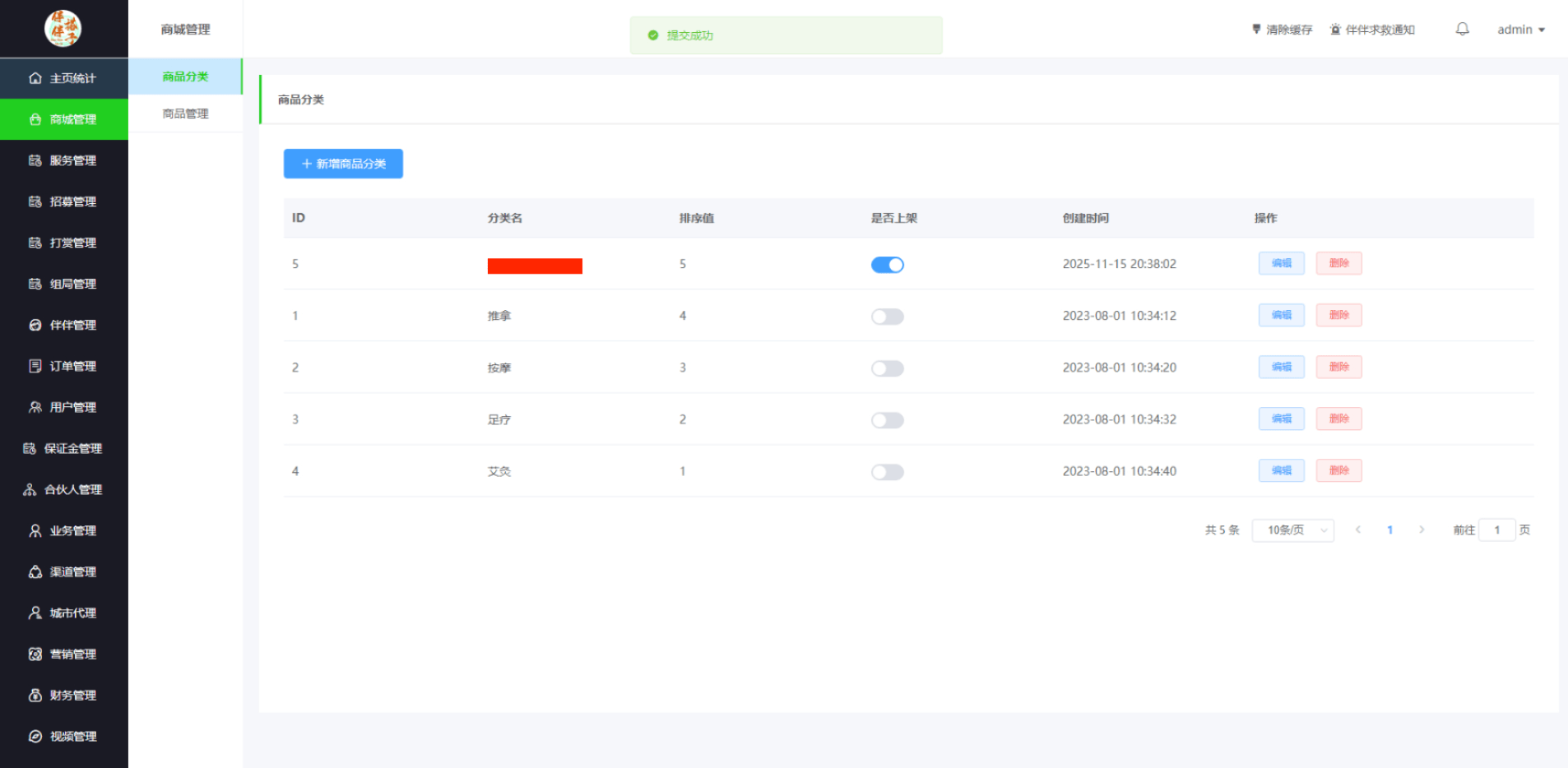This screenshot has height=768, width=1568.
Task: Click the 新增商品分类 button
Action: (x=343, y=164)
